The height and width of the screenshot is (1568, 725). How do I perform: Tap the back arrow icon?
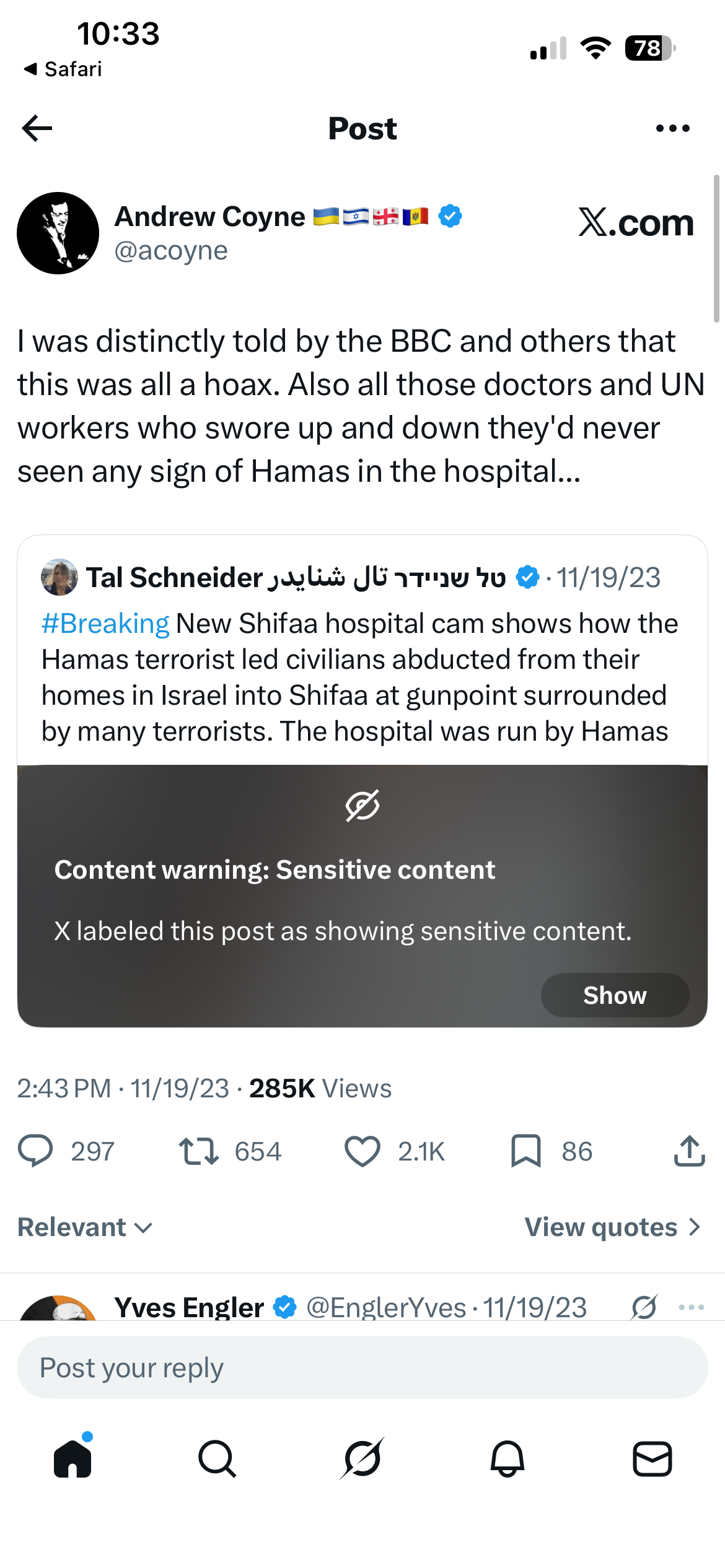[37, 128]
